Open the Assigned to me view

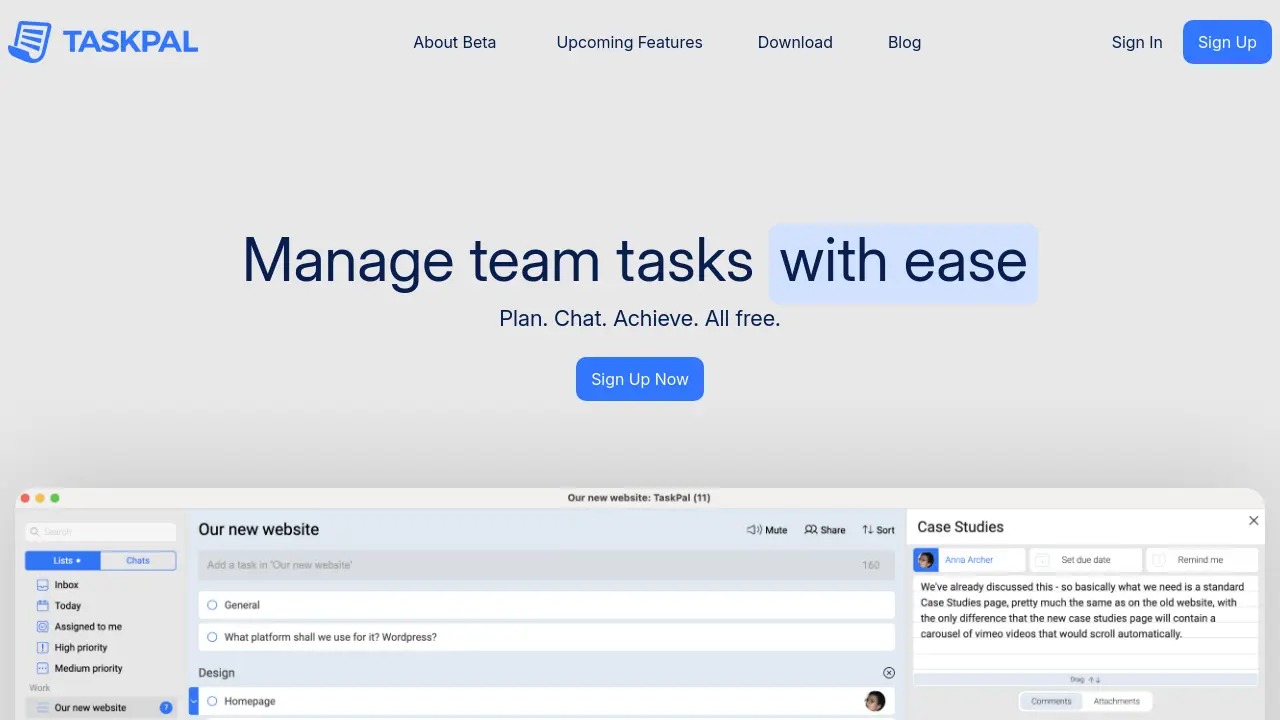click(88, 626)
